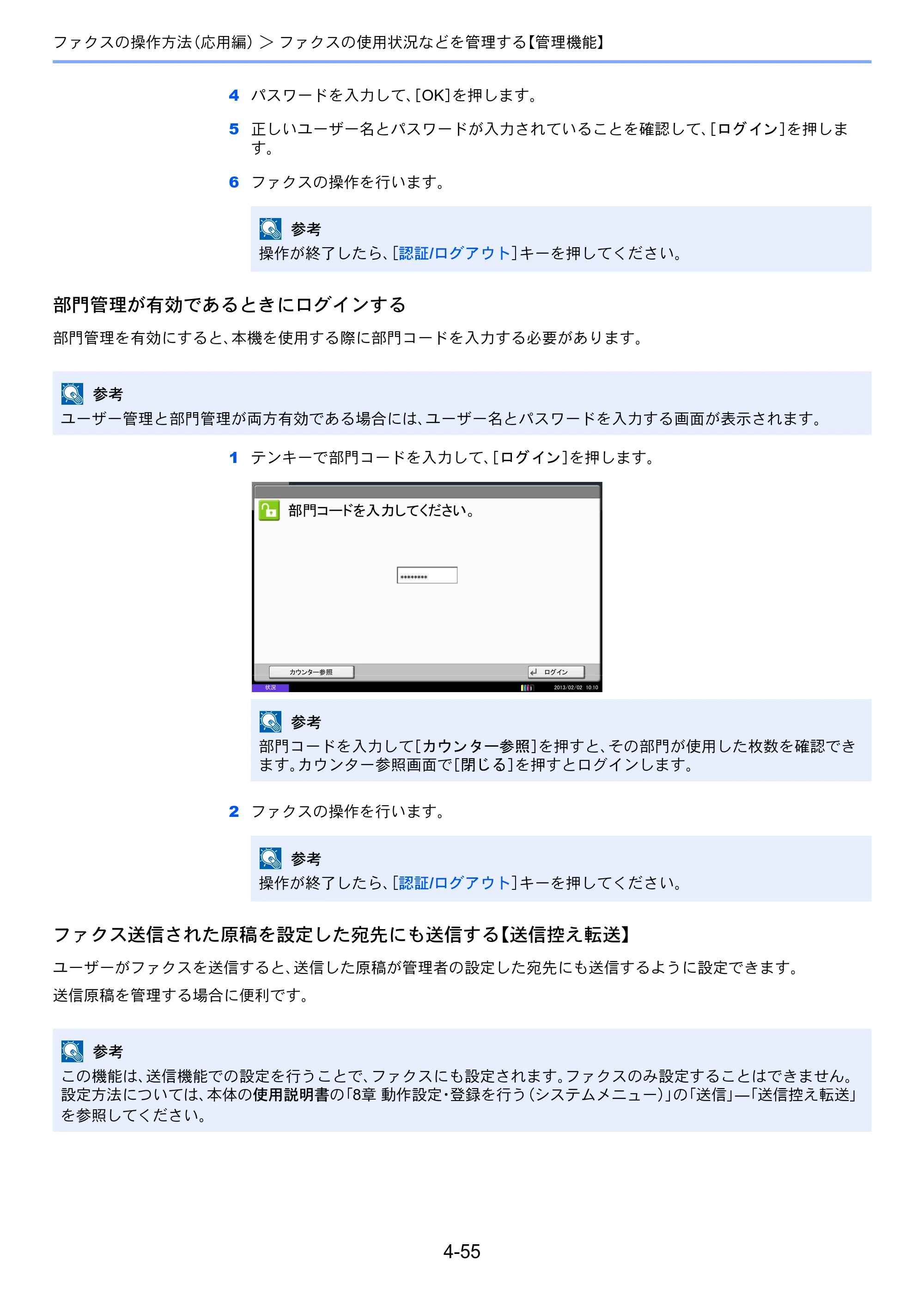Viewport: 924px width, 1308px height.
Task: Click the 部門コードを入力してください。 prompt
Action: (381, 511)
